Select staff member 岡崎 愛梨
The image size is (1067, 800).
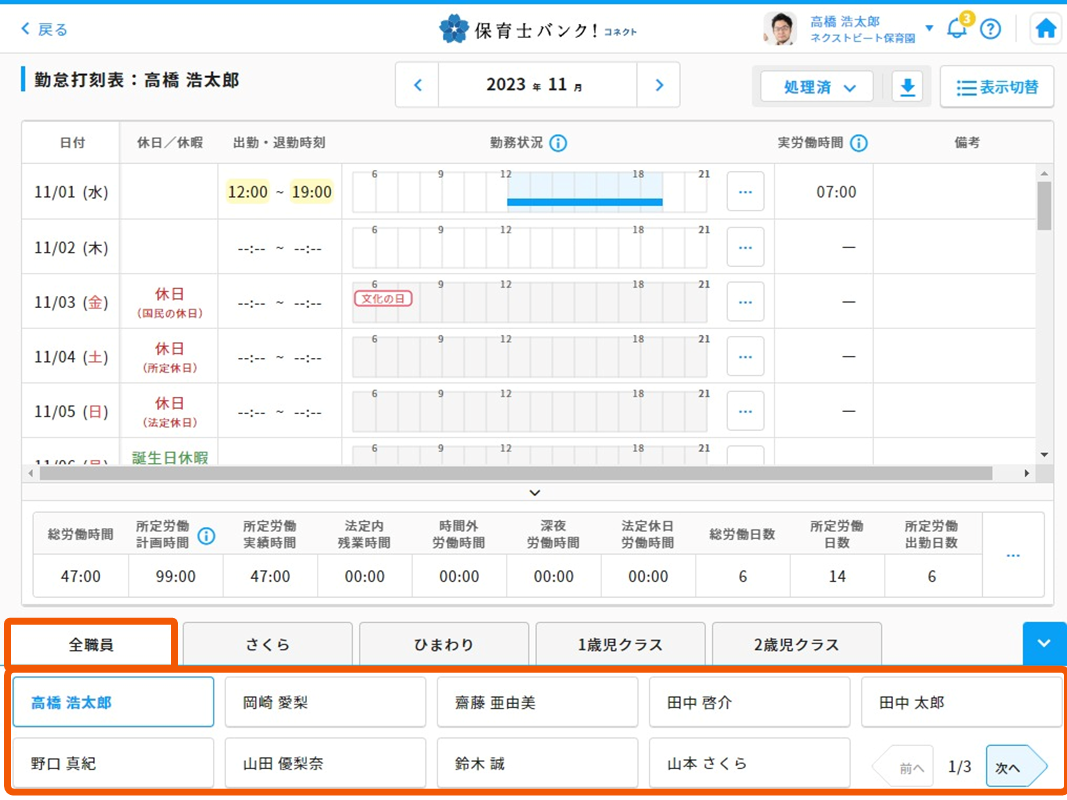coord(325,703)
